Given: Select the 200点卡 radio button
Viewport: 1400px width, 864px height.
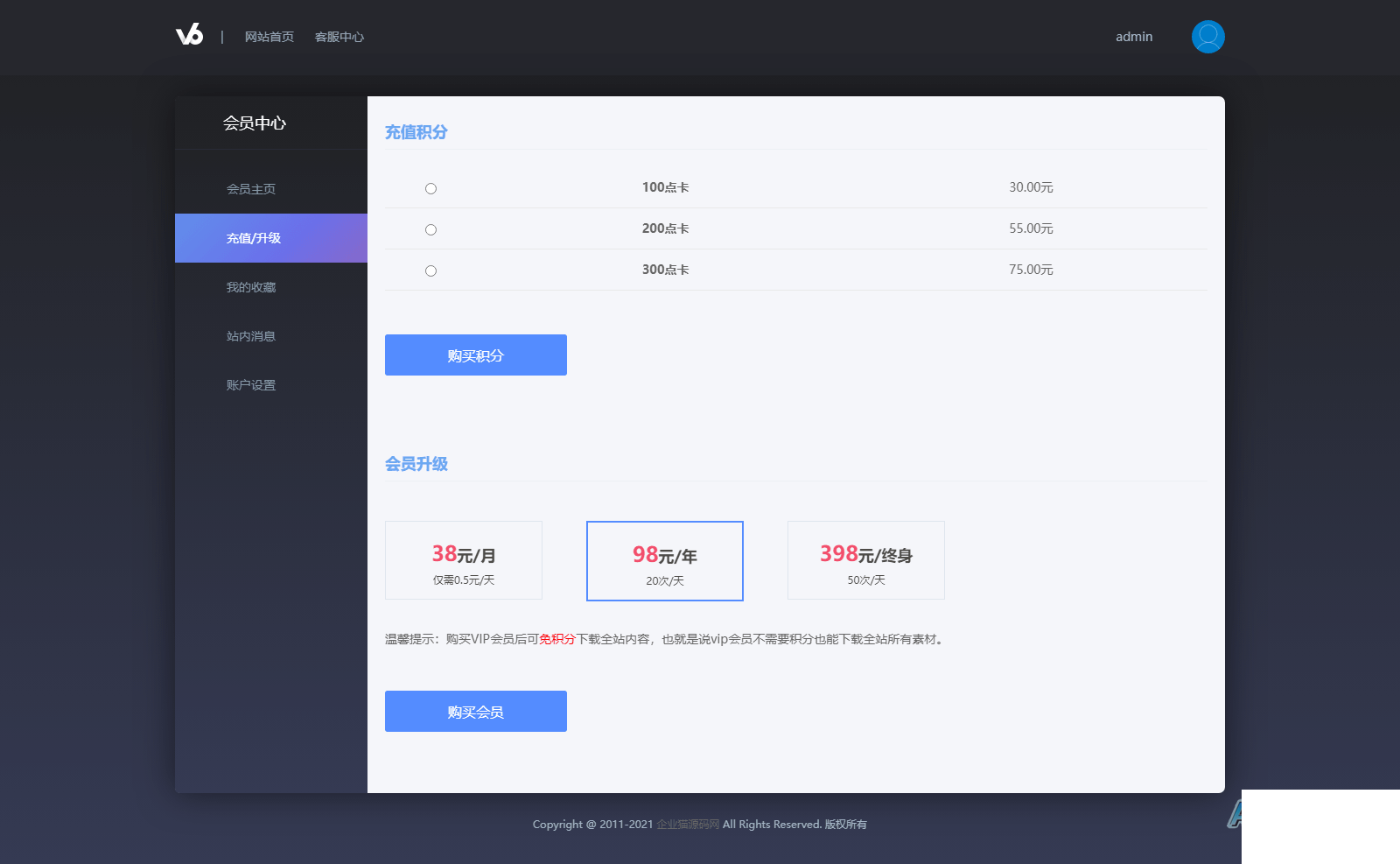Looking at the screenshot, I should (x=430, y=229).
